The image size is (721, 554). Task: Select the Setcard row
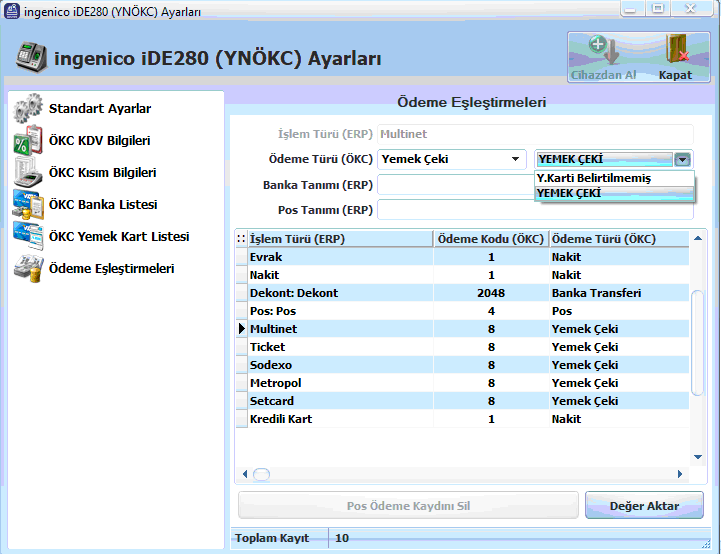pos(462,401)
